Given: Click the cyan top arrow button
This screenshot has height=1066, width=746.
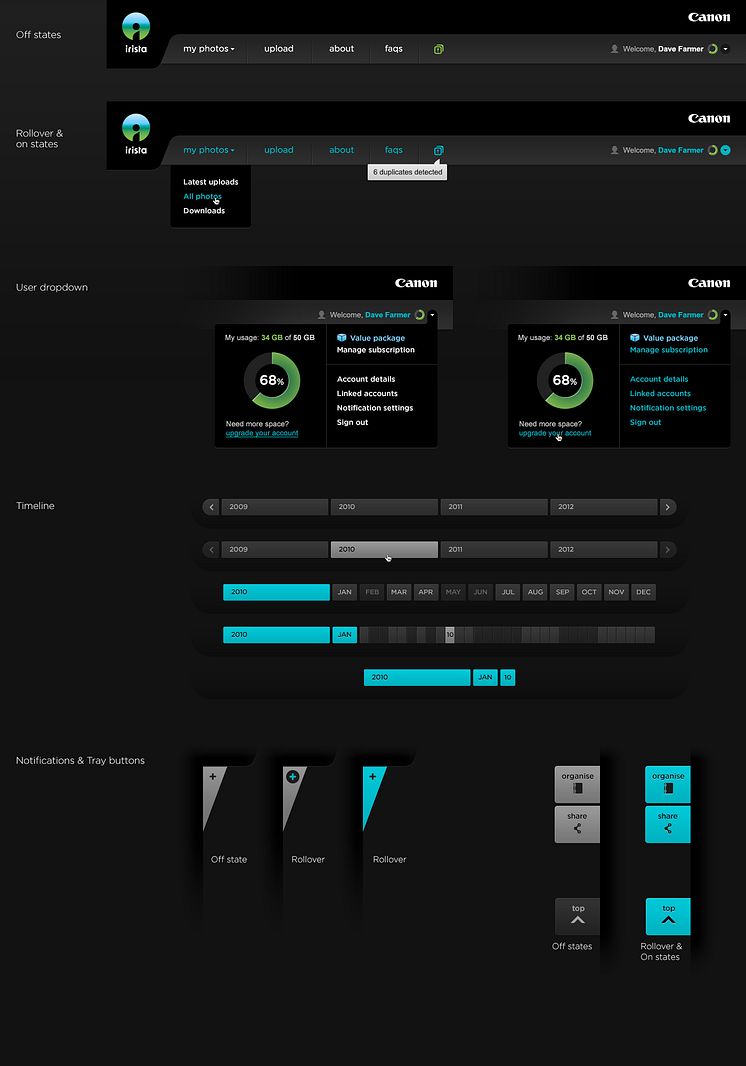Looking at the screenshot, I should (x=668, y=916).
